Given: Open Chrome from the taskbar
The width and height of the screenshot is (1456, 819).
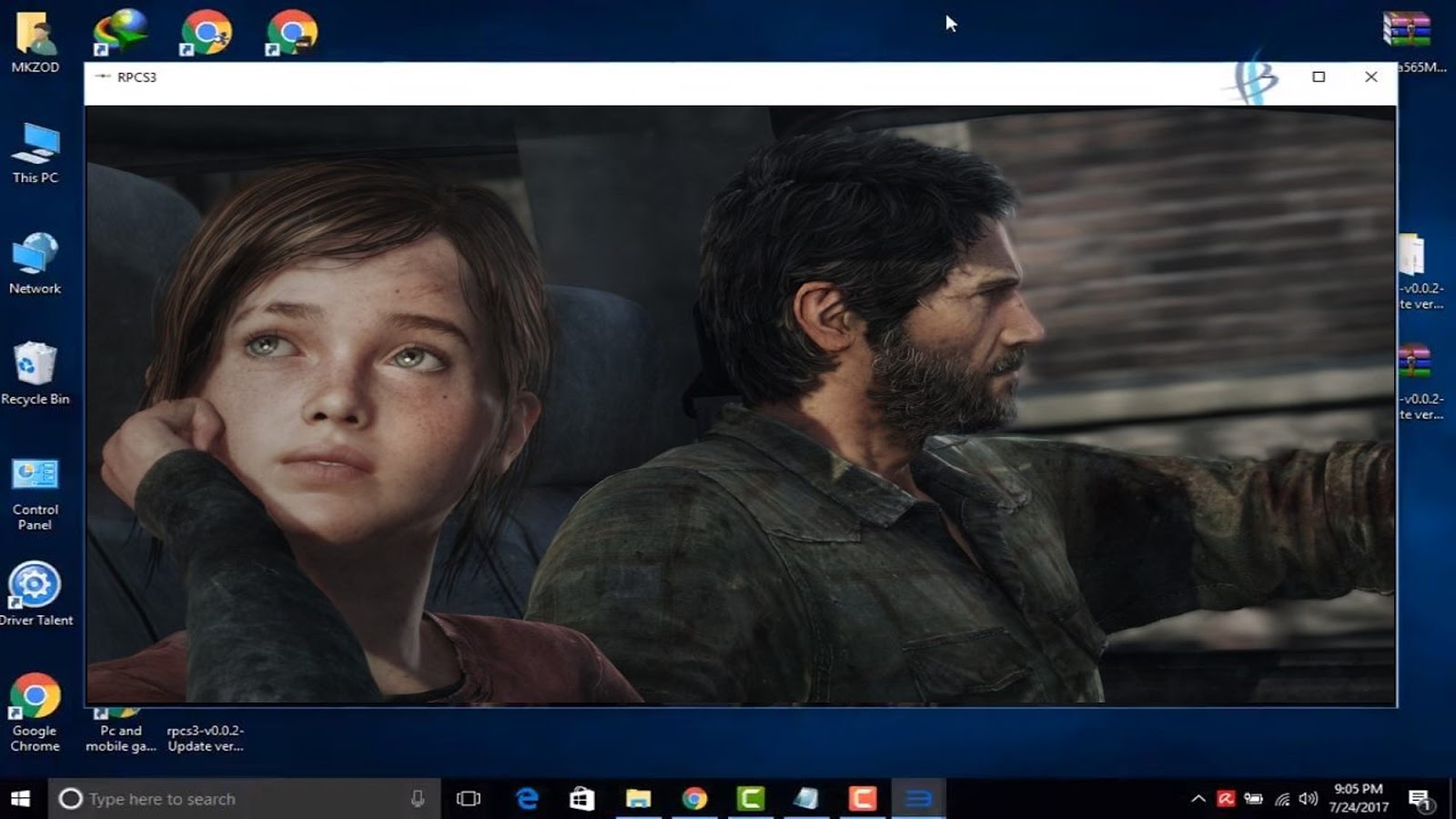Looking at the screenshot, I should point(694,799).
